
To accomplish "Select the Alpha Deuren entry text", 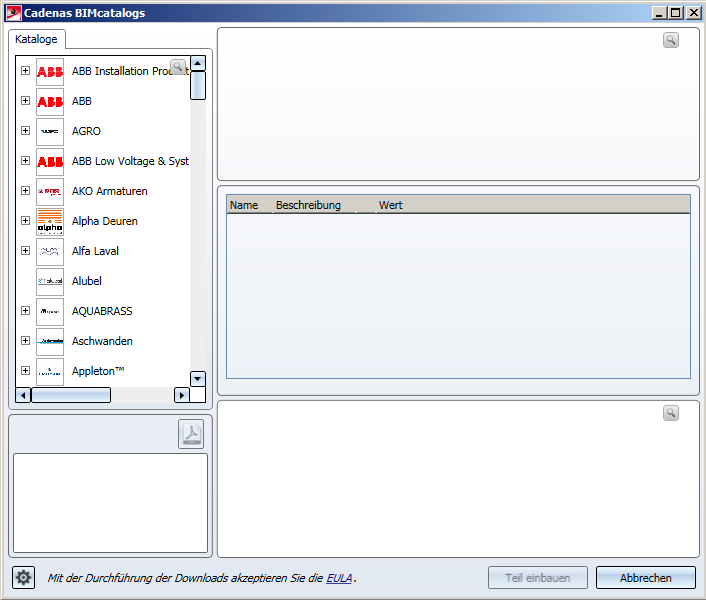I will (x=104, y=221).
